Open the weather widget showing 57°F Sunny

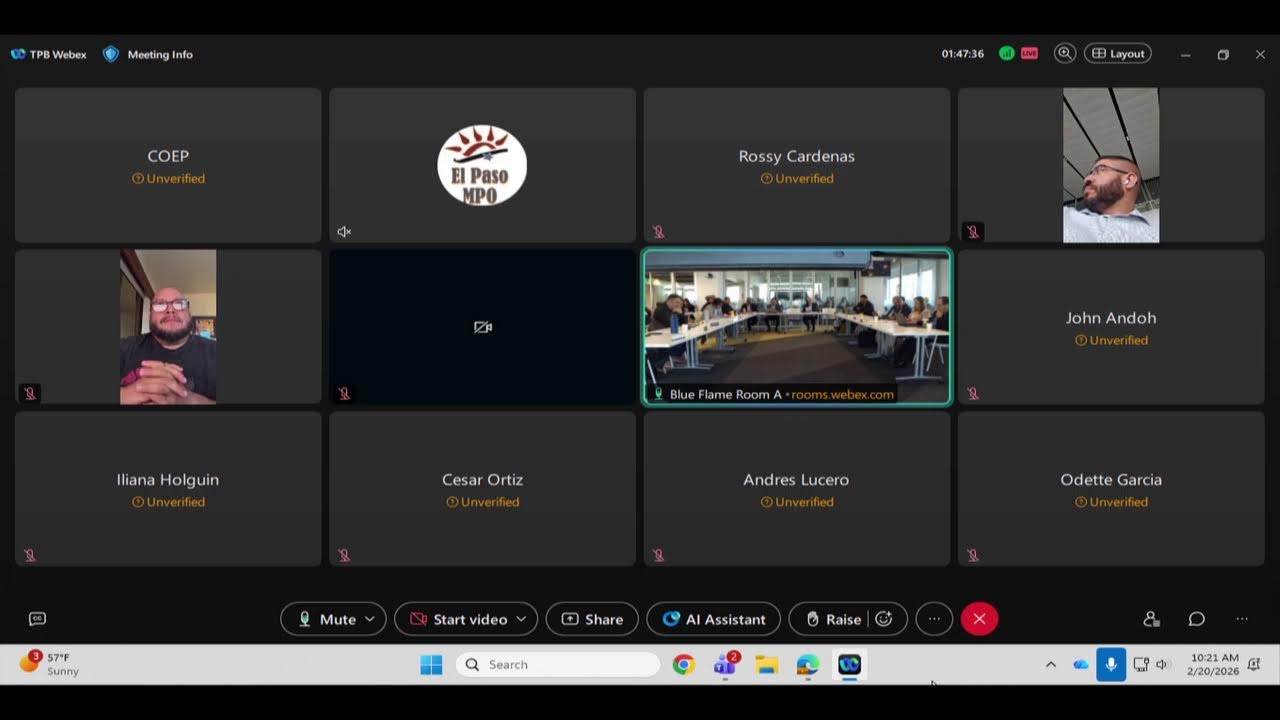click(50, 664)
